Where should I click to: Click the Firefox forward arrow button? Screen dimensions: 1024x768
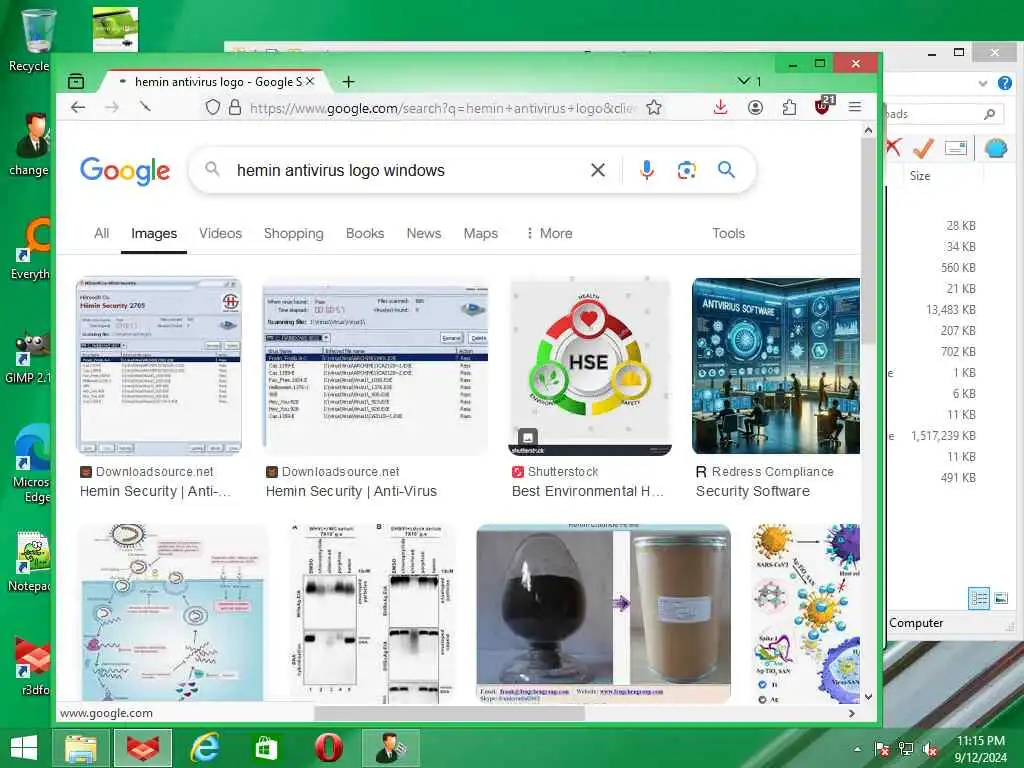(112, 107)
